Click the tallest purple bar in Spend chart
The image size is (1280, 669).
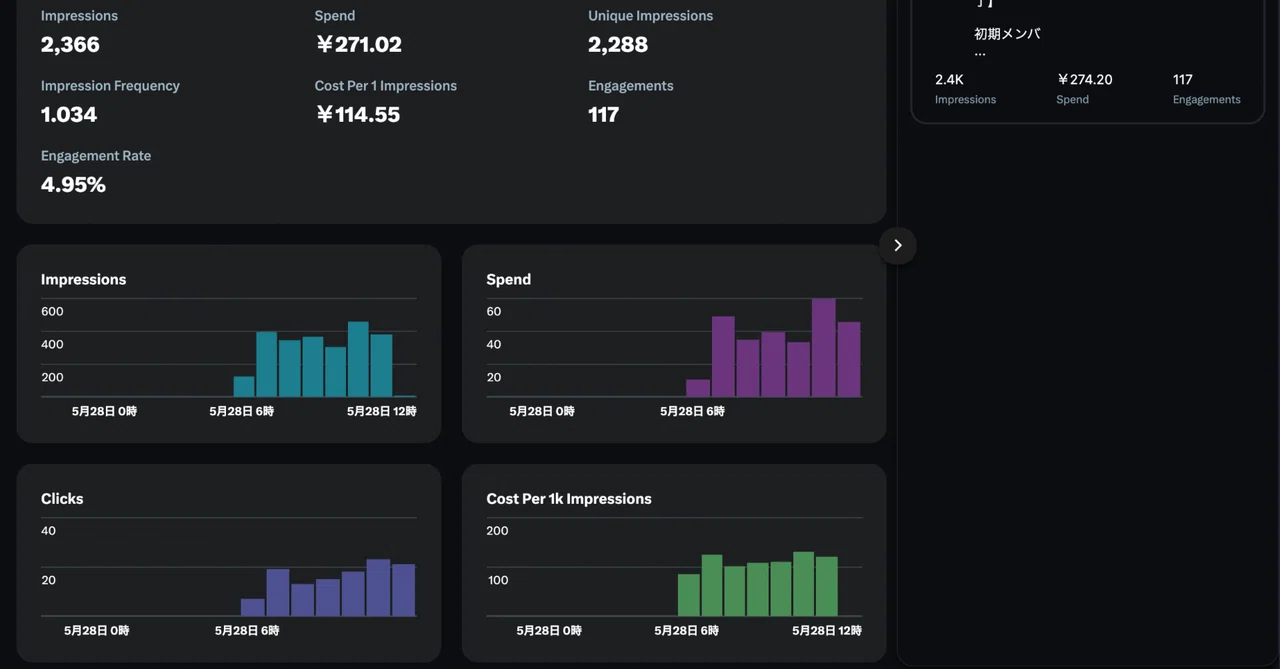coord(824,348)
